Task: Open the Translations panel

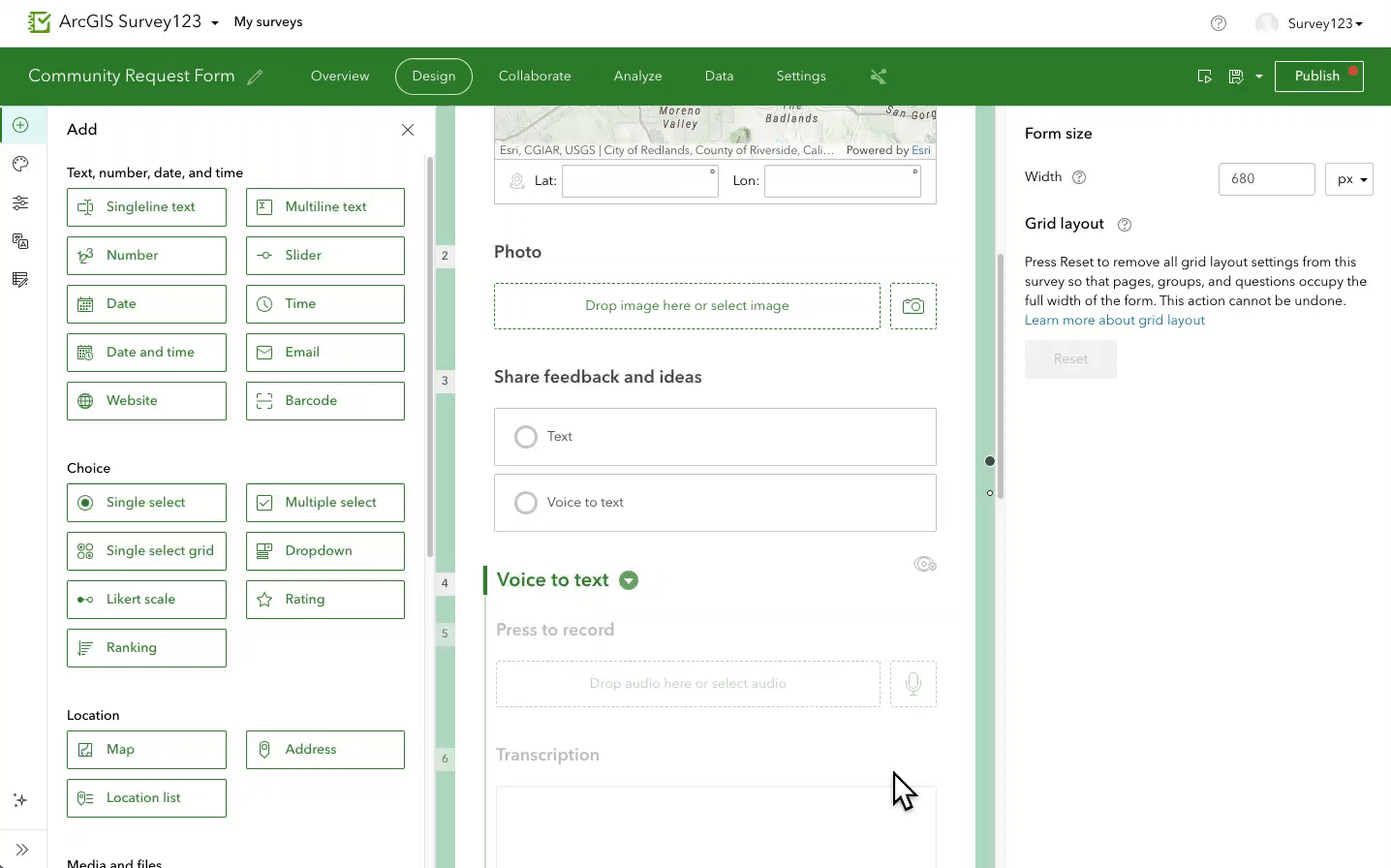Action: [x=20, y=241]
